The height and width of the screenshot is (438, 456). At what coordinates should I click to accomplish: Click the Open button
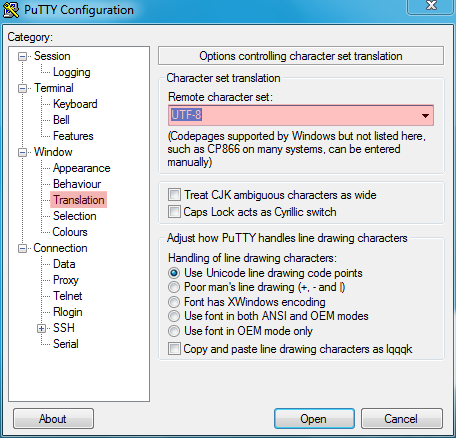(314, 419)
